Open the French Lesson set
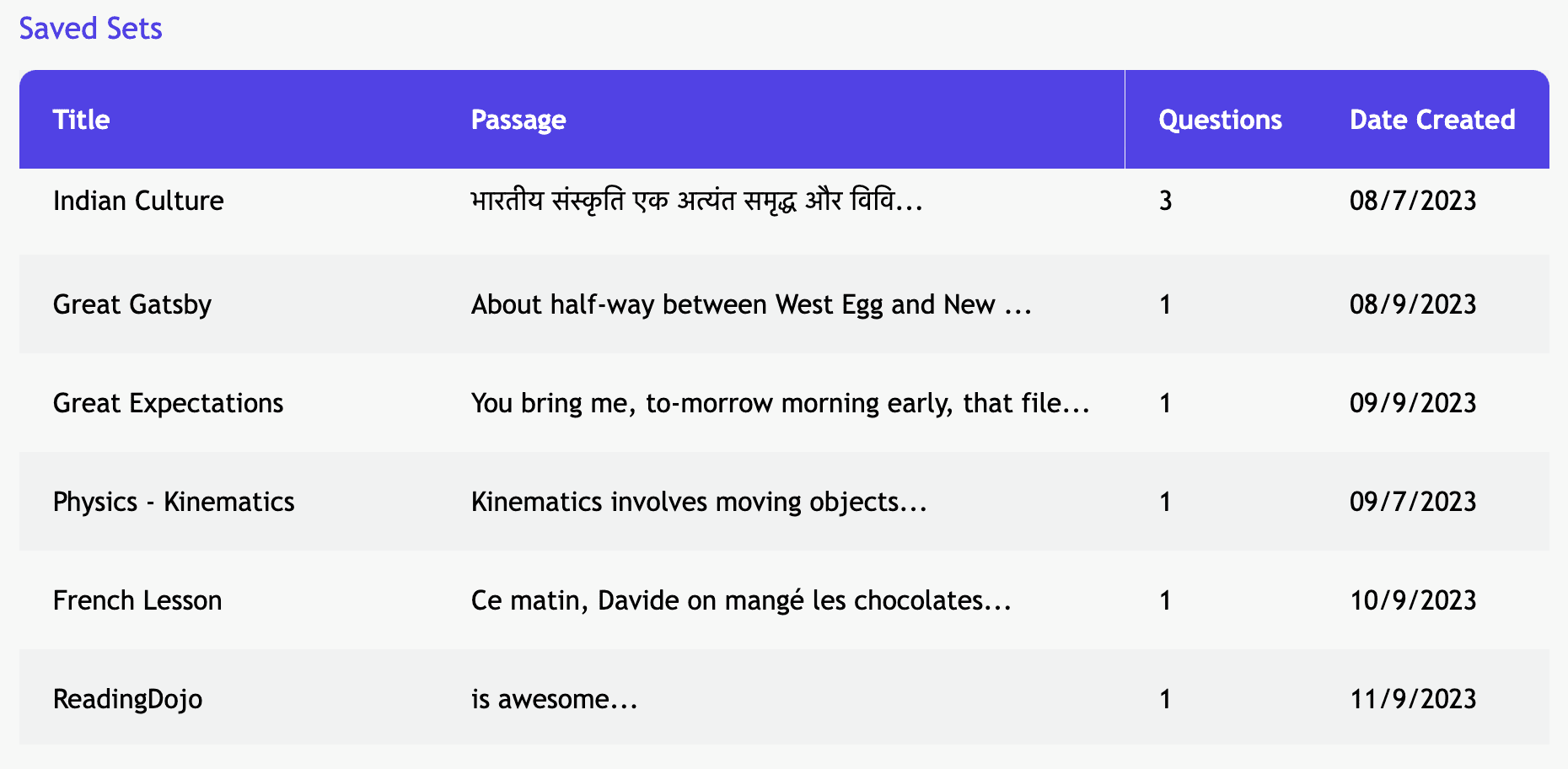This screenshot has width=1568, height=769. point(137,600)
